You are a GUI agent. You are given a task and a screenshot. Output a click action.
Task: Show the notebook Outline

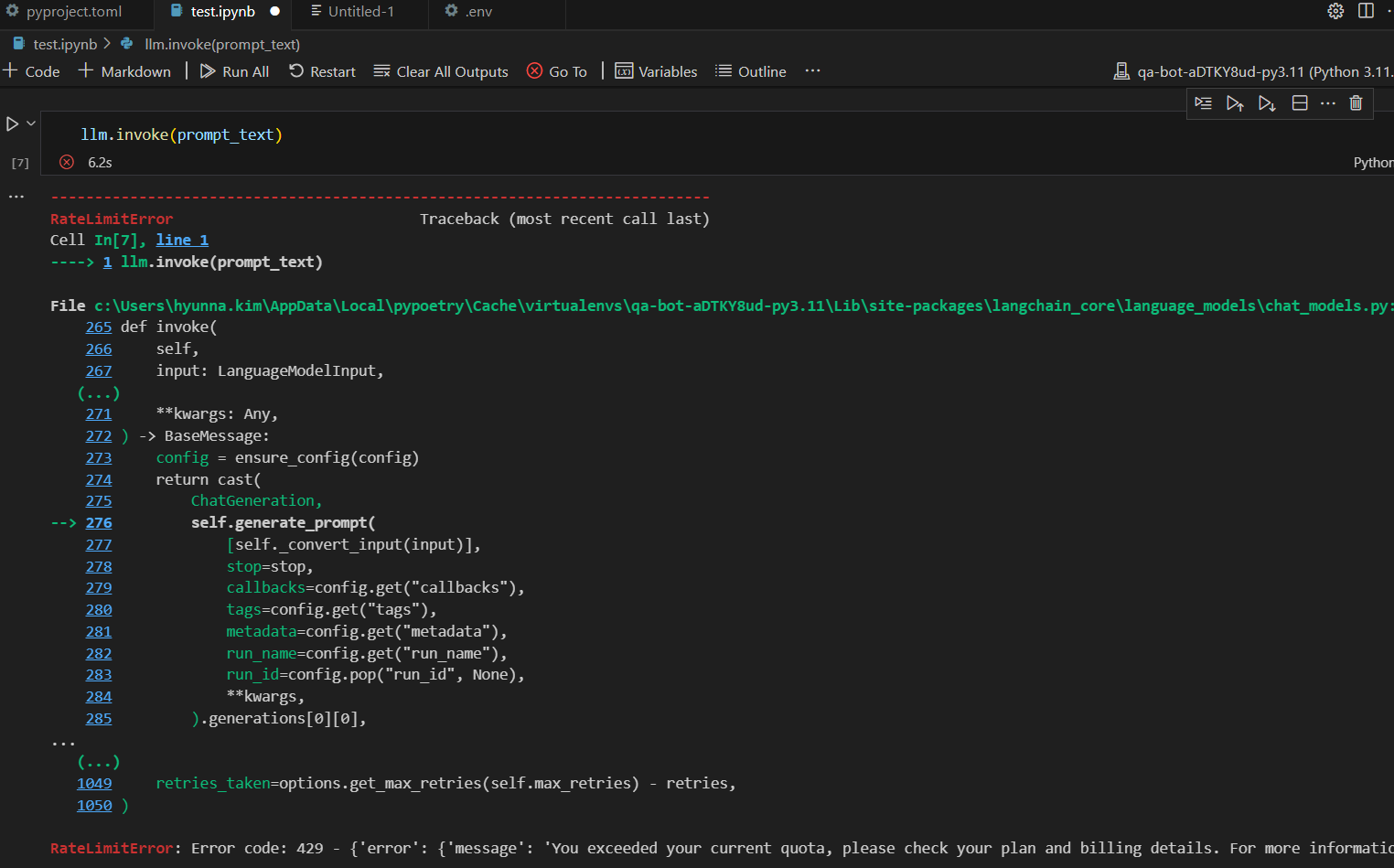click(x=751, y=71)
